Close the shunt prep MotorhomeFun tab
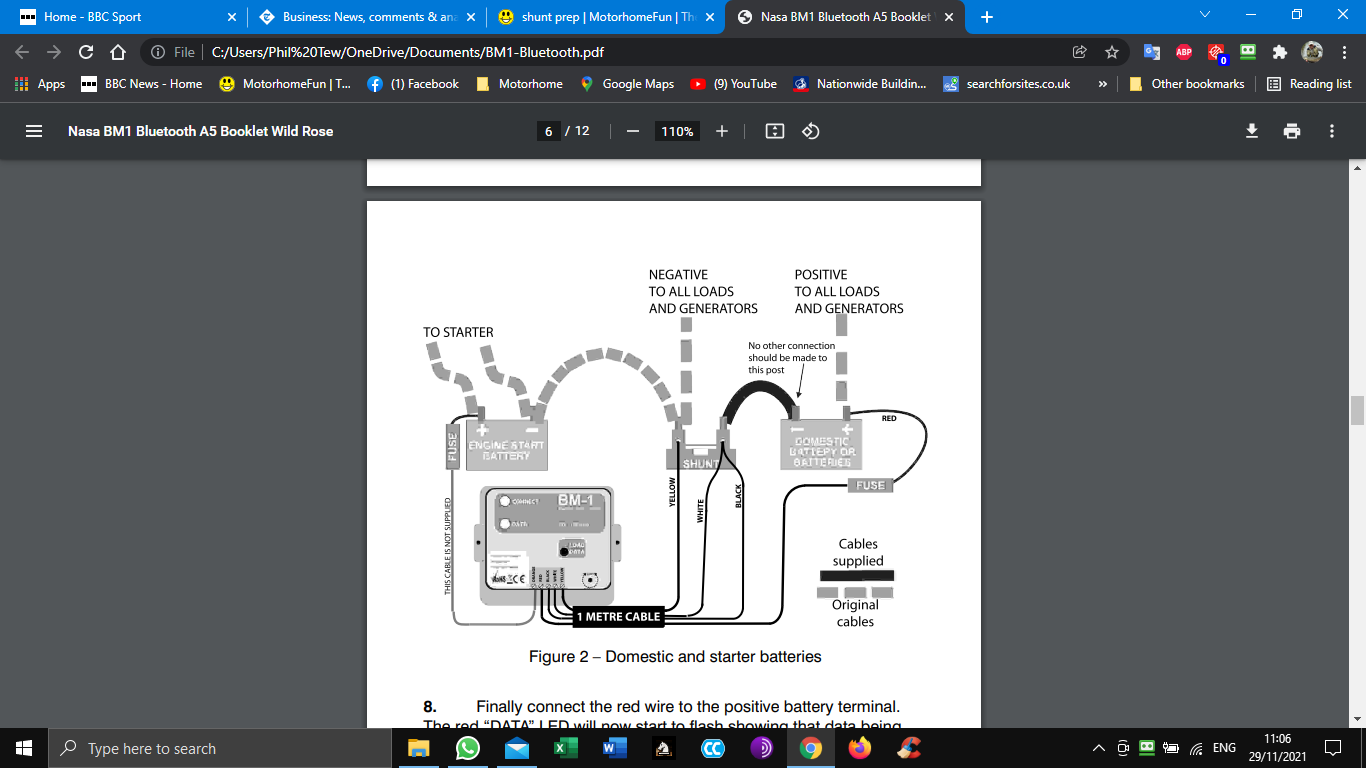The height and width of the screenshot is (768, 1366). click(x=710, y=17)
